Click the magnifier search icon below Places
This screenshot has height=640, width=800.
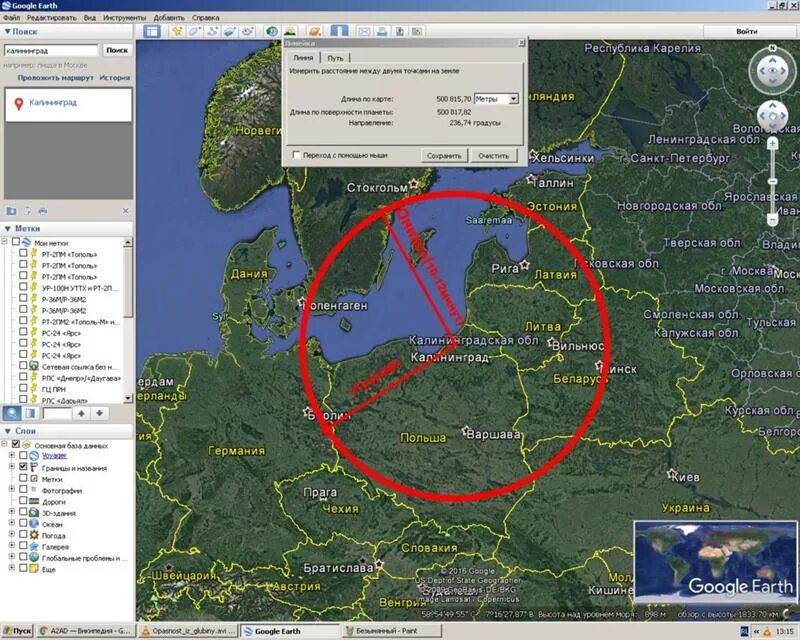pos(12,413)
